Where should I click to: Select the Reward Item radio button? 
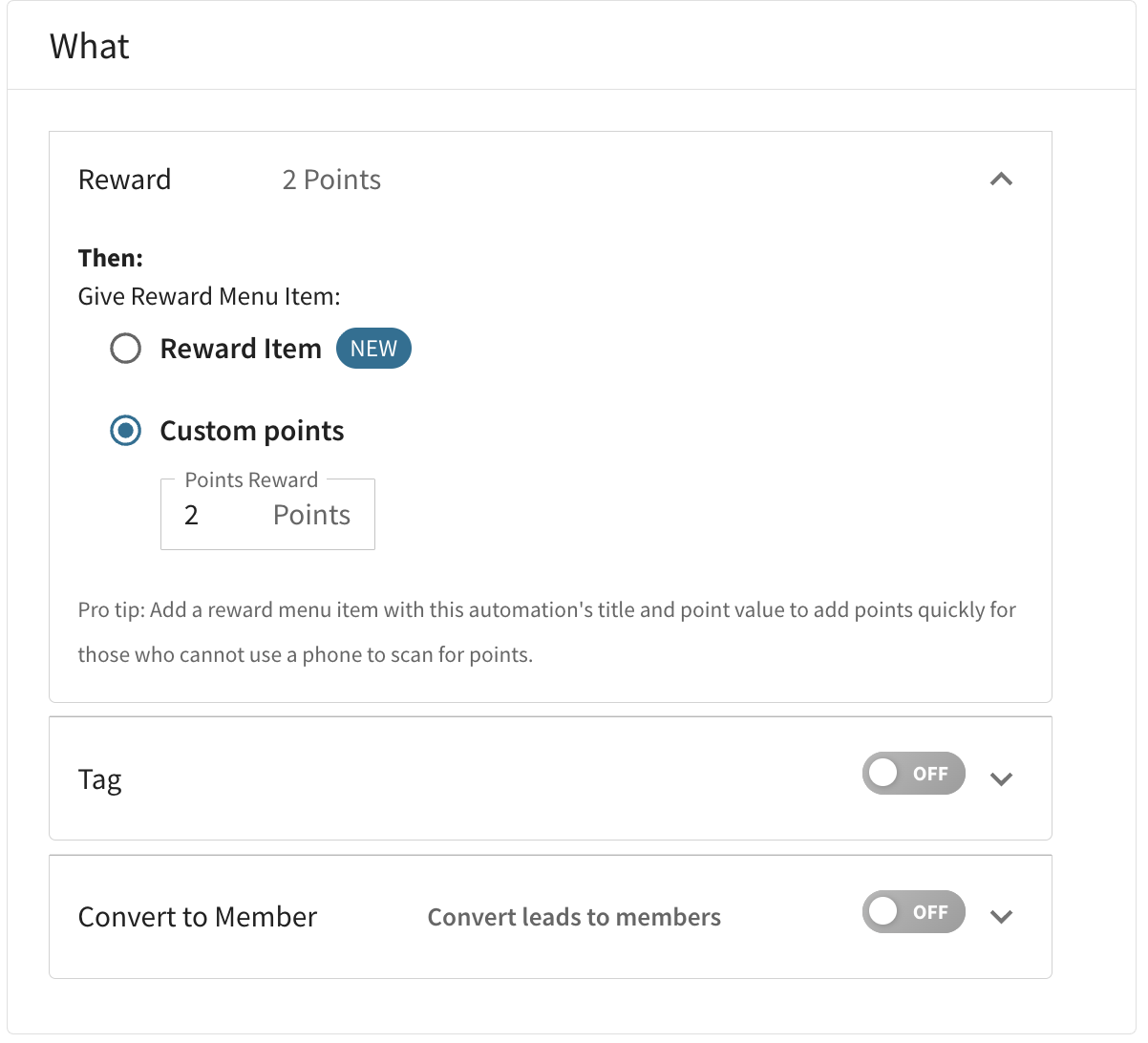coord(125,348)
